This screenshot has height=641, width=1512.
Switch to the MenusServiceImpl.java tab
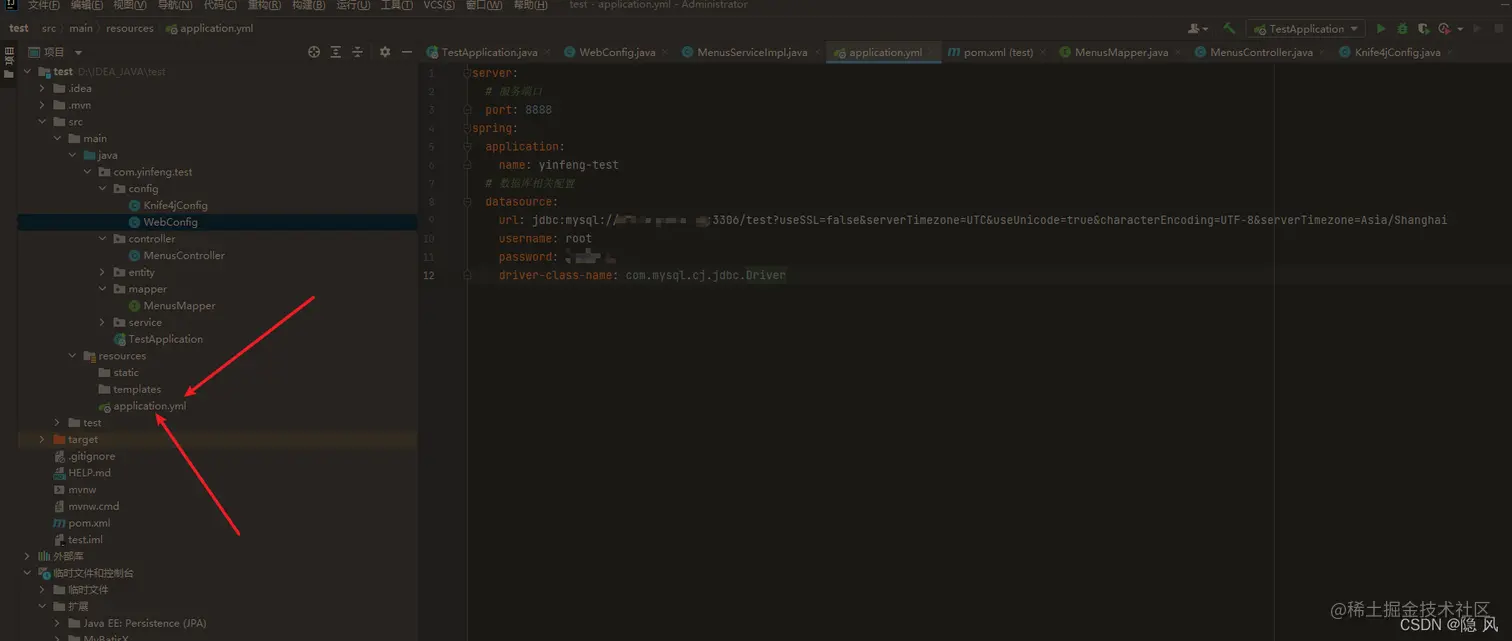point(752,52)
